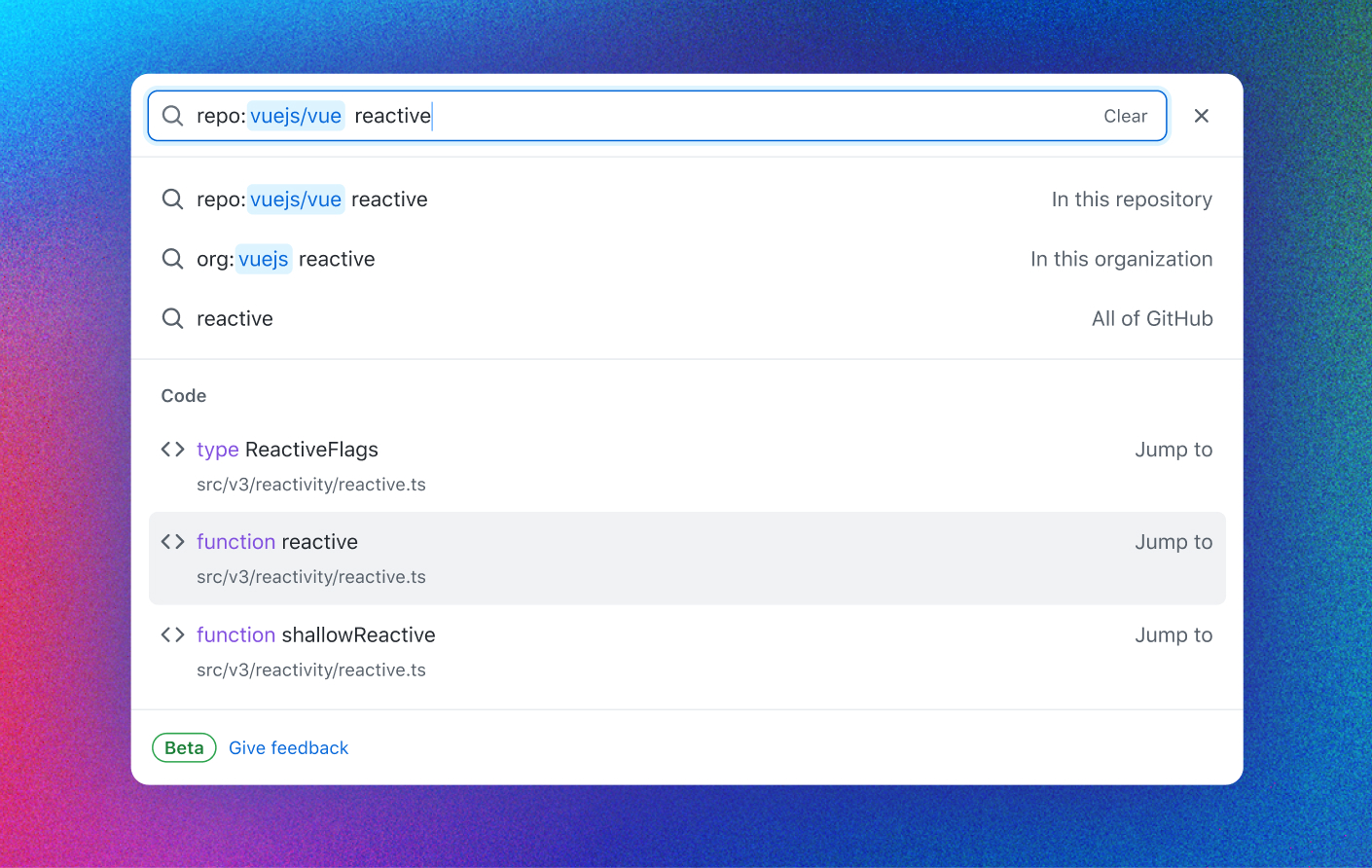Click 'Jump to' on shallowReactive row
Screen dimensions: 1372x868
coord(1173,635)
